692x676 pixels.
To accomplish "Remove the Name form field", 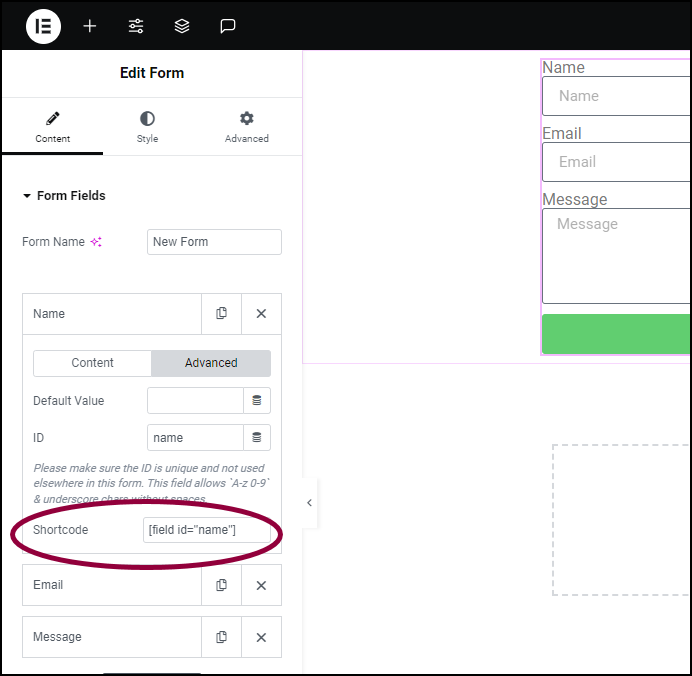I will tap(261, 314).
